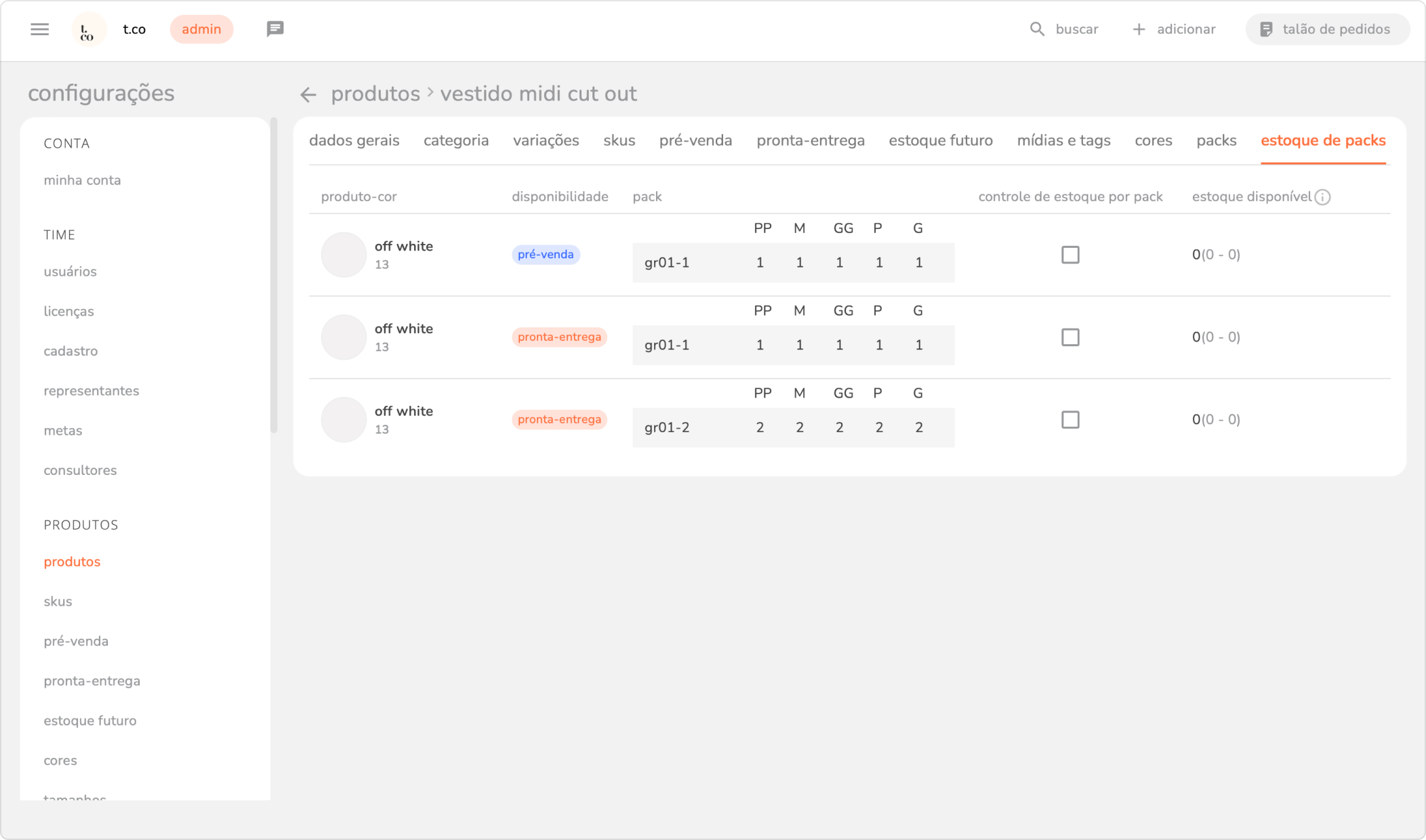This screenshot has height=840, width=1426.
Task: Click the talão de pedidos button
Action: (1327, 29)
